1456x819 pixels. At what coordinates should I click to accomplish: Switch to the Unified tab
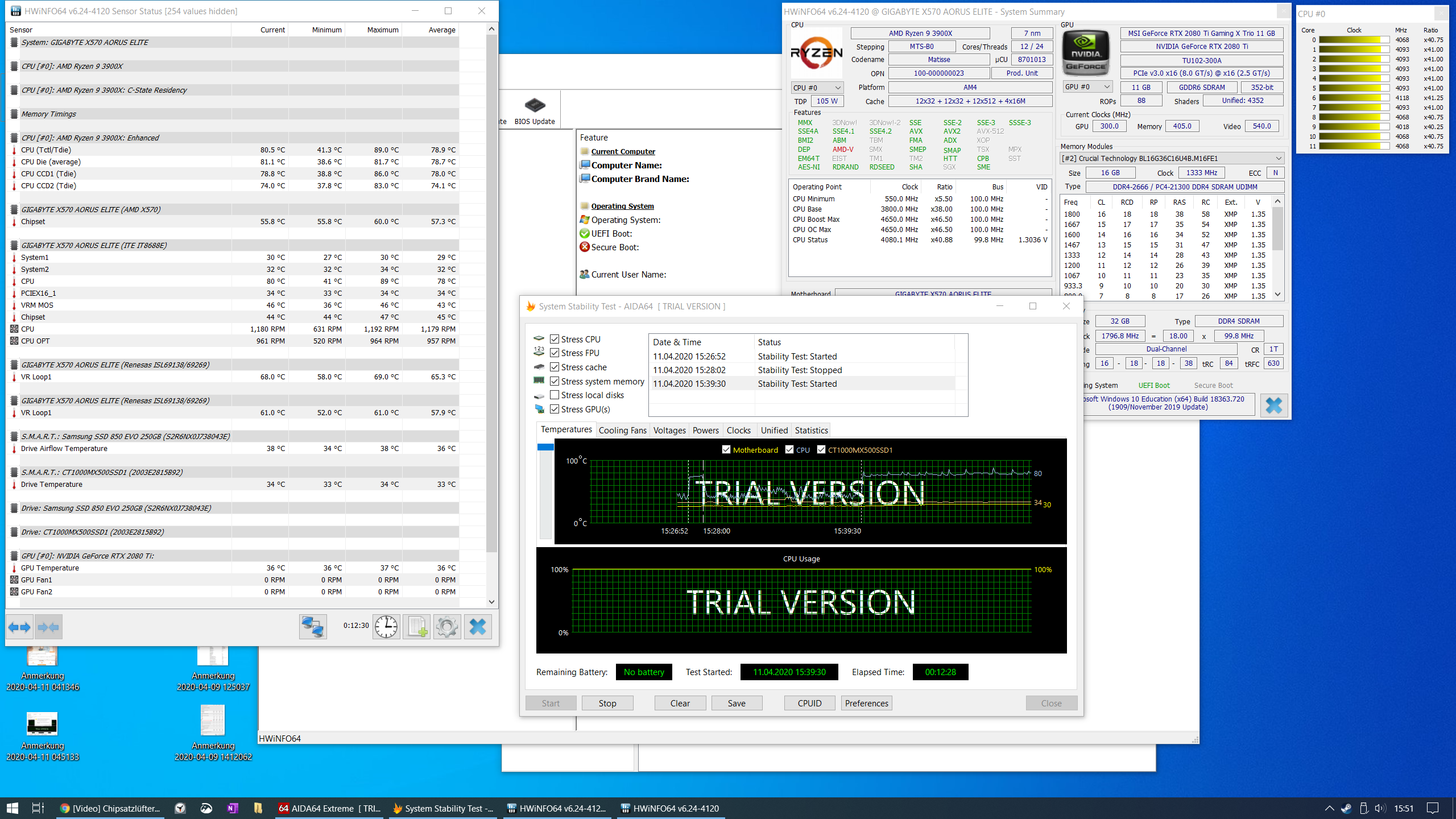(775, 431)
